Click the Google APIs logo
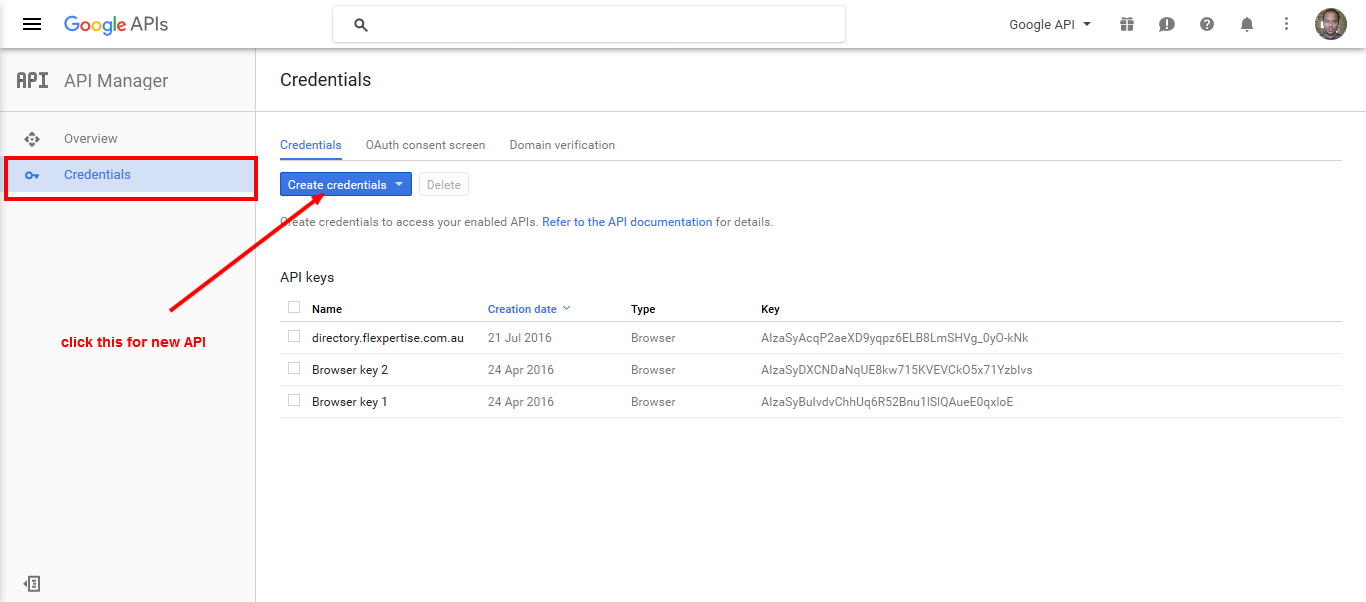 coord(116,24)
